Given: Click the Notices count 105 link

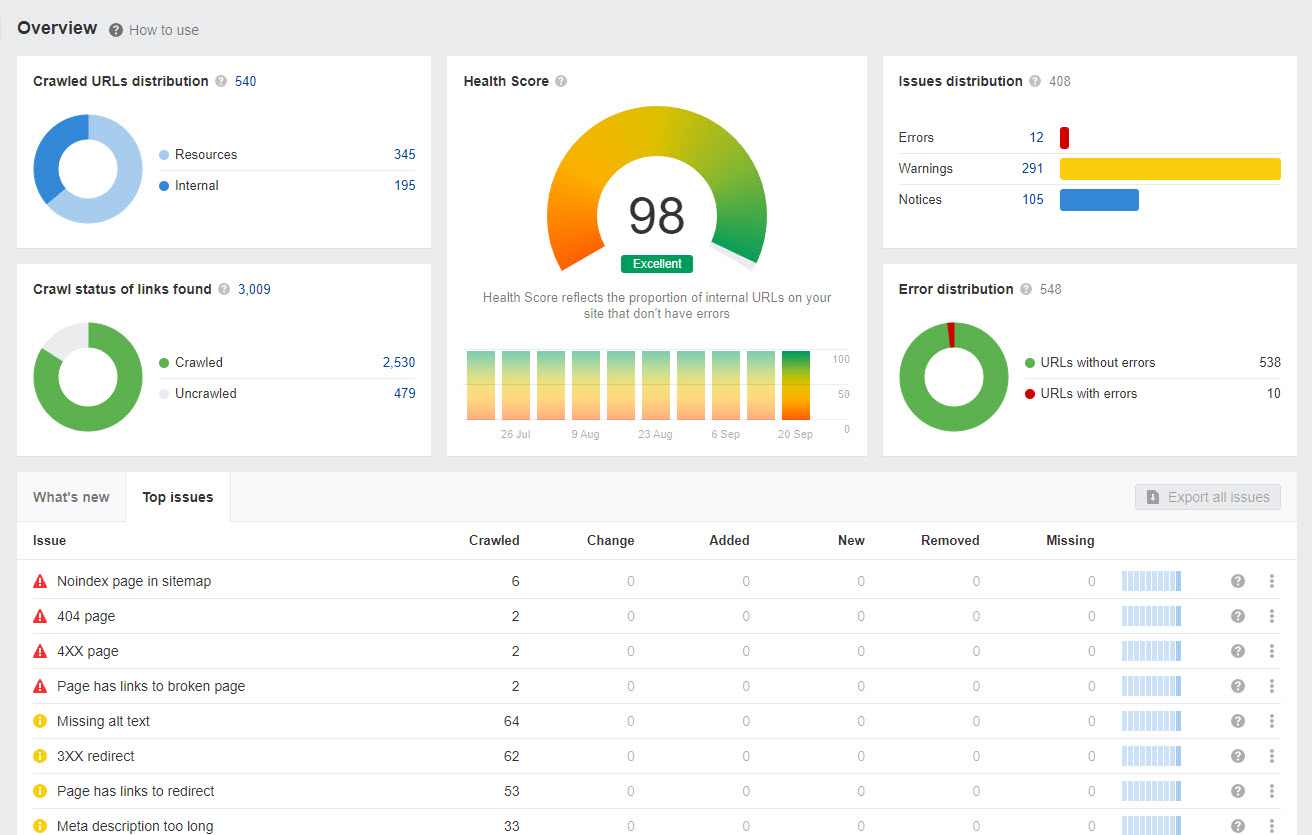Looking at the screenshot, I should pos(1032,199).
